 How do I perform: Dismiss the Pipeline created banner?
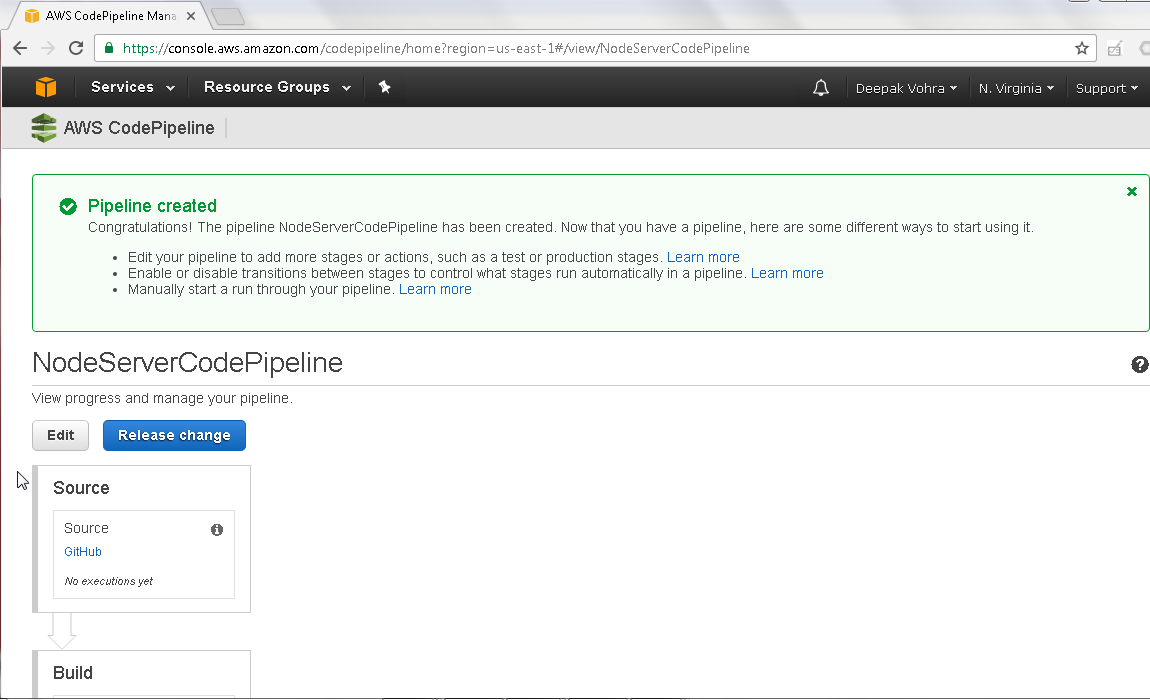[1132, 192]
